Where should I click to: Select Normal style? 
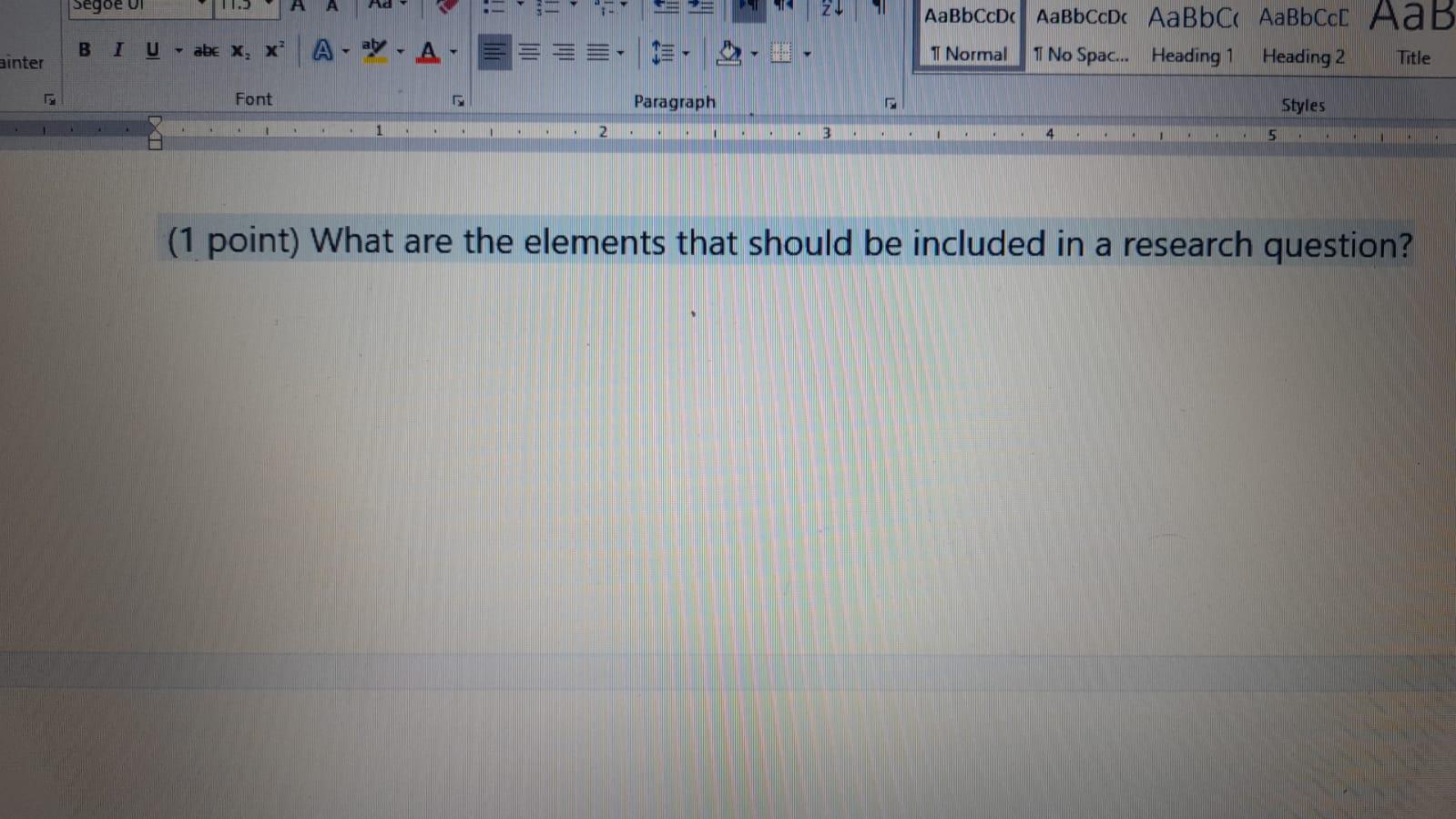coord(969,36)
